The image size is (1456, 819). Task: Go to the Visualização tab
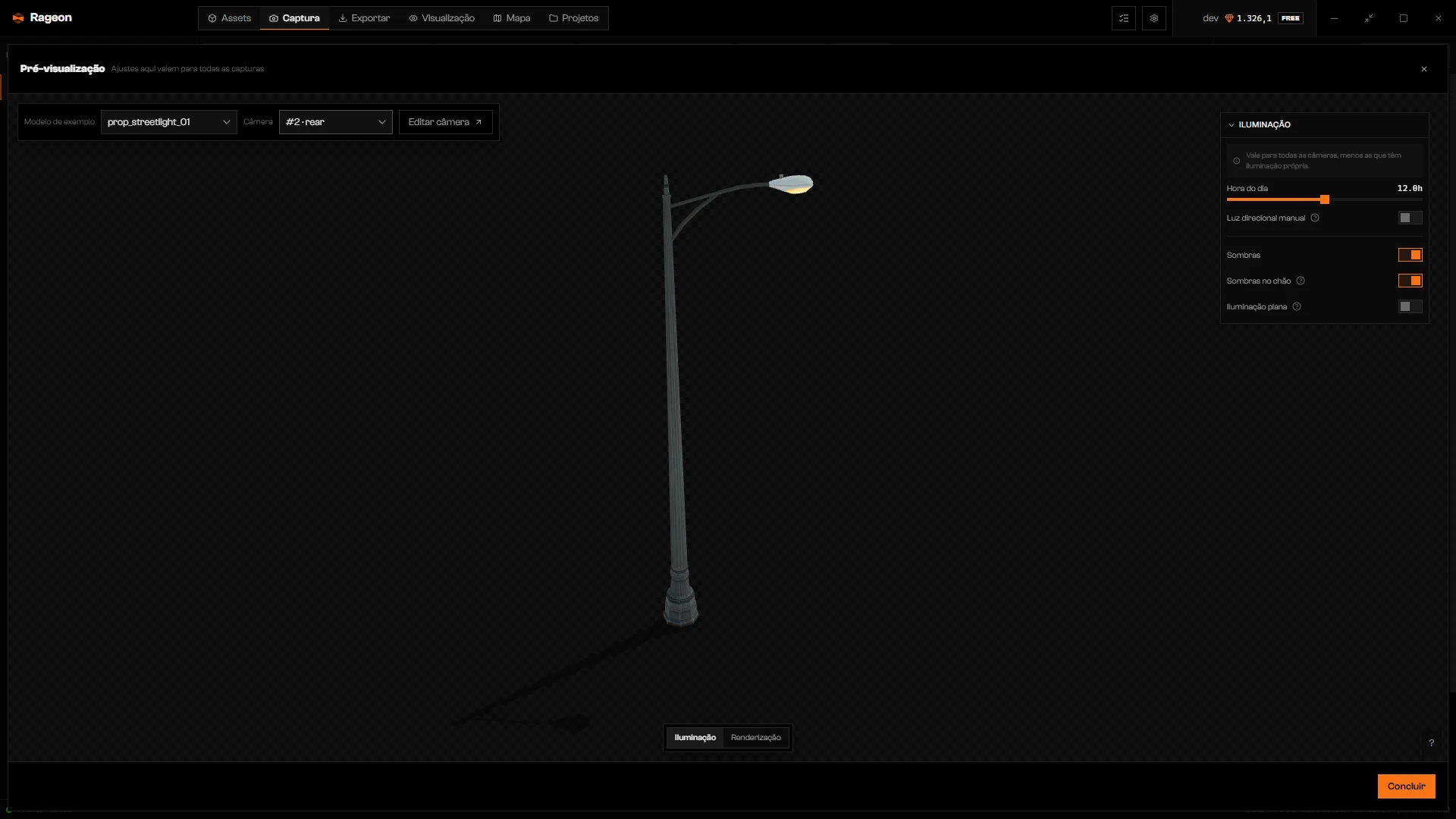[x=441, y=18]
